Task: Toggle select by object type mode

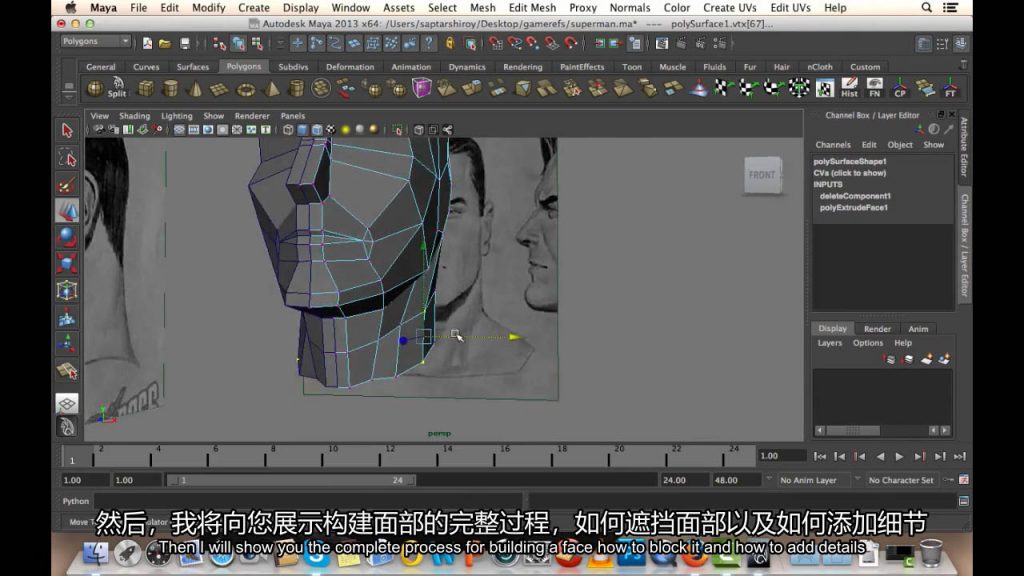Action: [238, 44]
